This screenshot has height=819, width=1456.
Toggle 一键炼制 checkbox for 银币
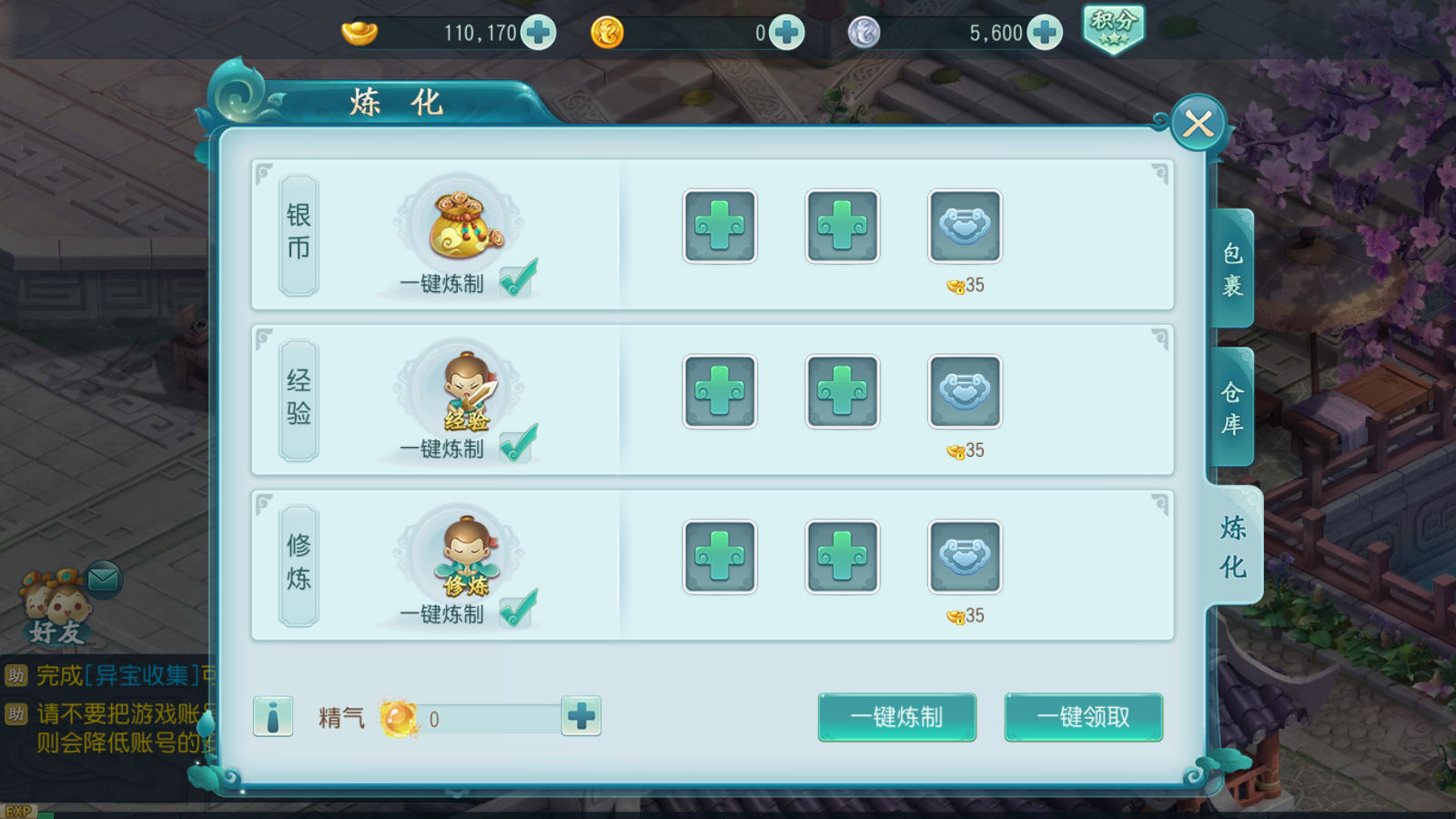click(x=519, y=278)
